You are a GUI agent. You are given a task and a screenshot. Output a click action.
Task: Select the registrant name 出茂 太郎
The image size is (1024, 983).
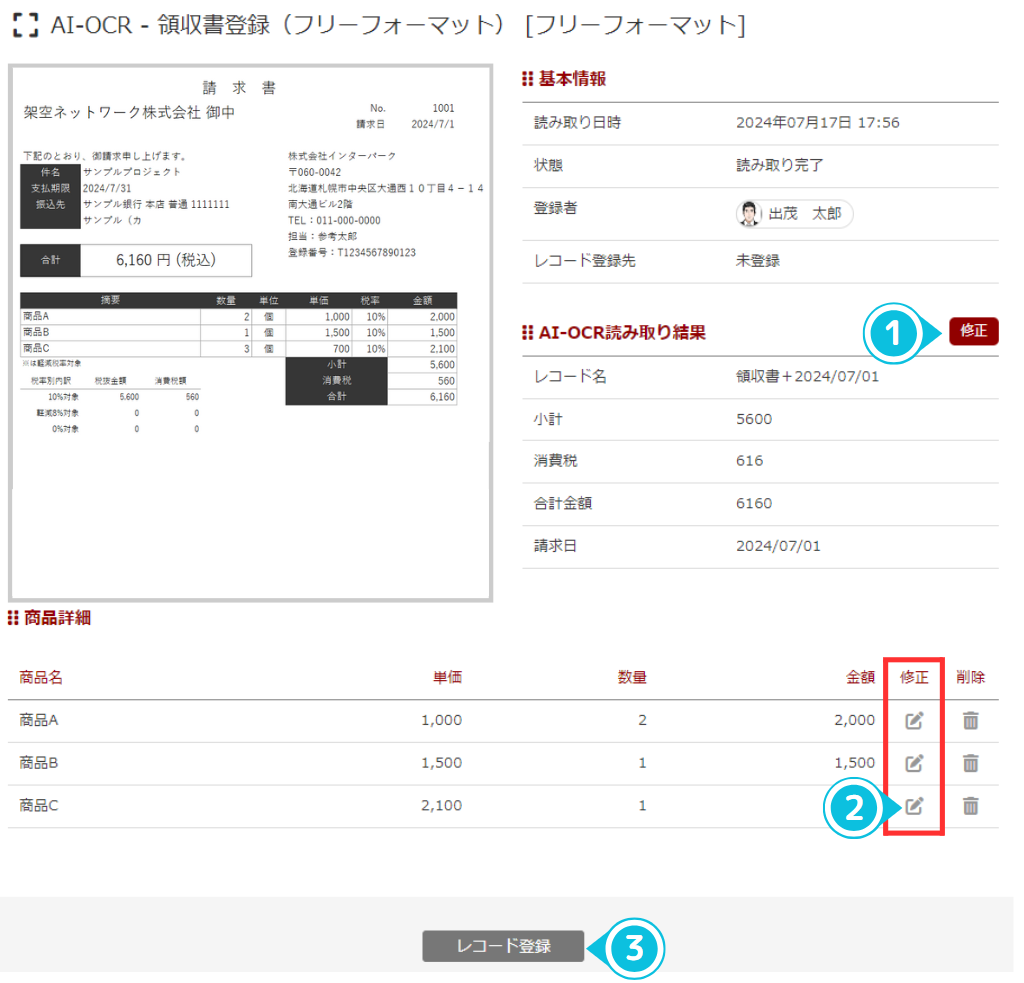pyautogui.click(x=804, y=213)
